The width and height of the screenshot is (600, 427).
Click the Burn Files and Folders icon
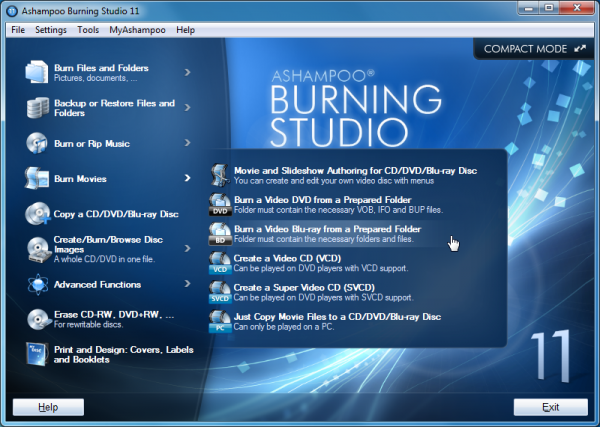pyautogui.click(x=37, y=72)
